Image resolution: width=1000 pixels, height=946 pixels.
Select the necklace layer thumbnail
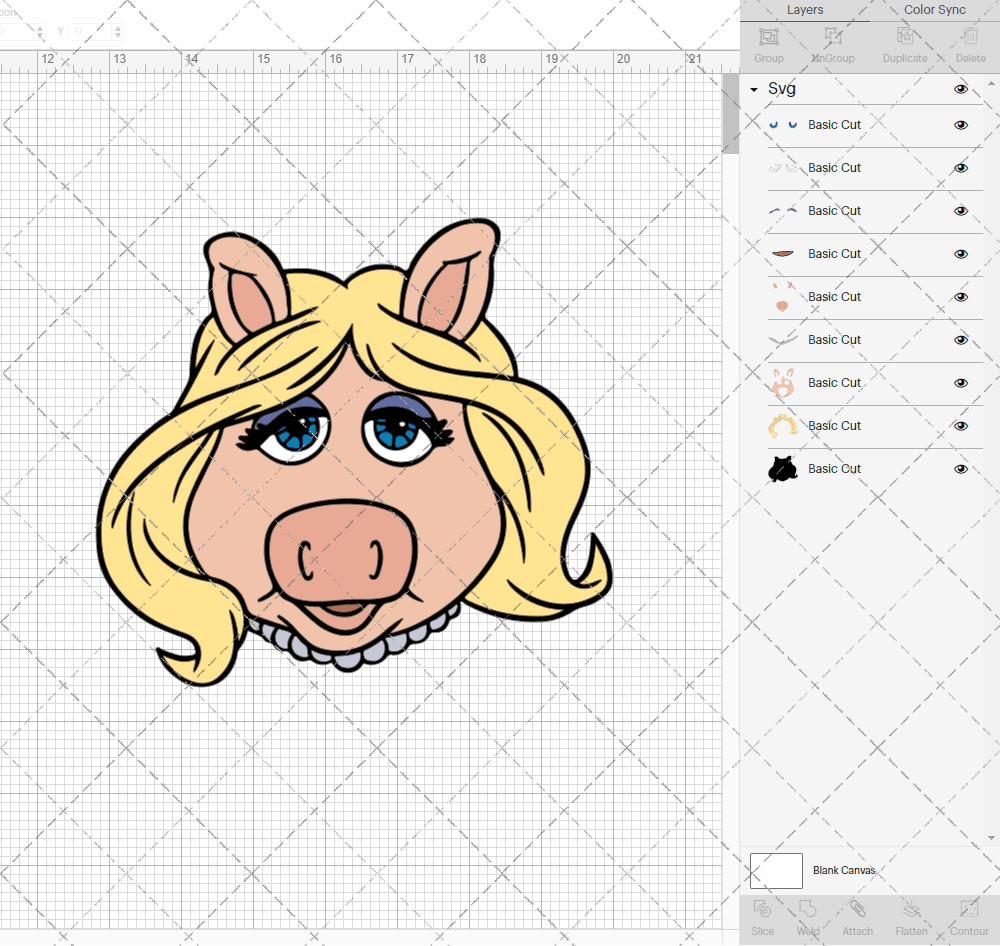783,340
